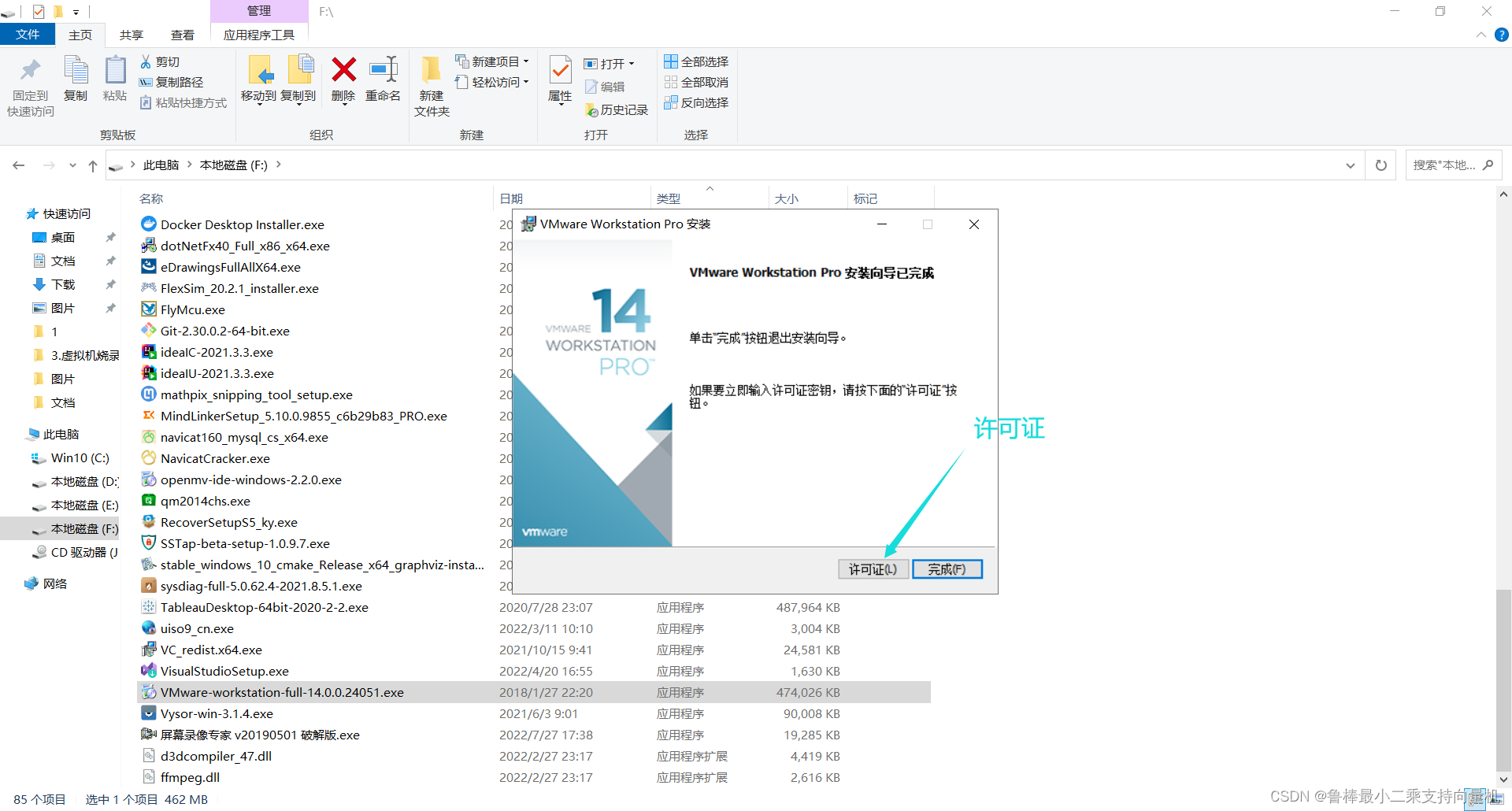
Task: Click the 许可证(L) button
Action: (x=873, y=569)
